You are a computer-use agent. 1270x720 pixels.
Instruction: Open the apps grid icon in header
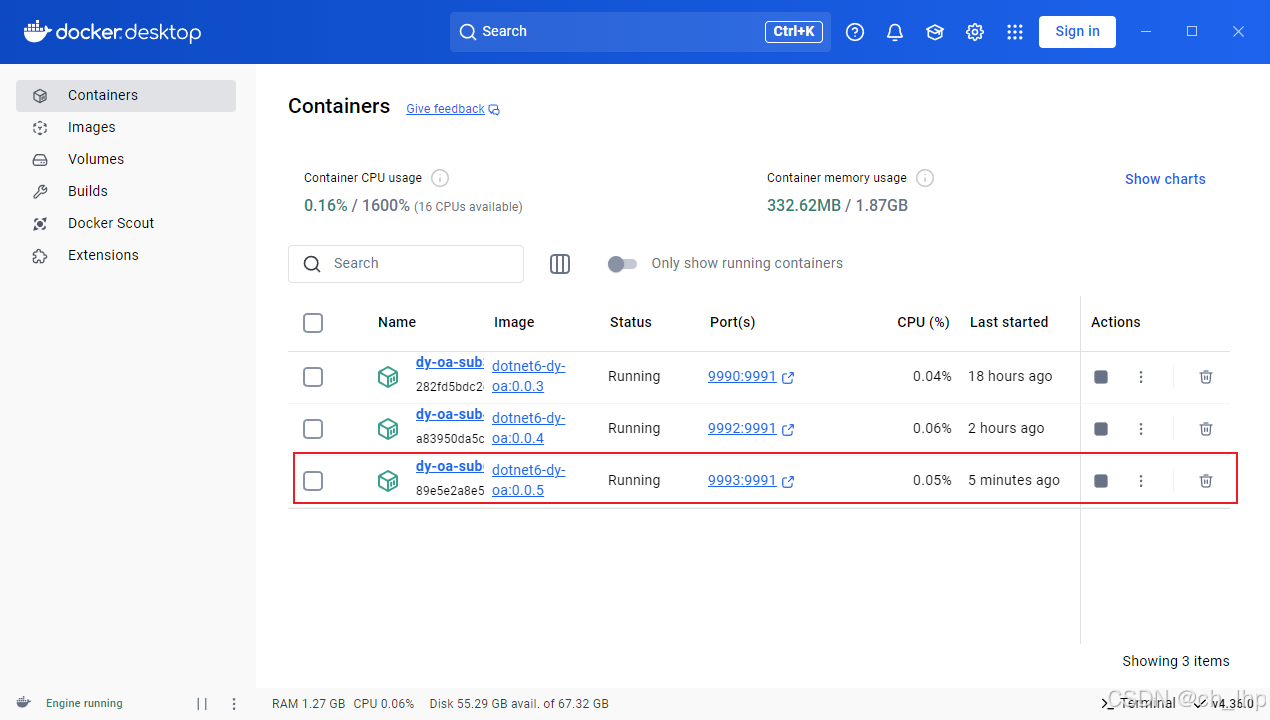[1015, 32]
